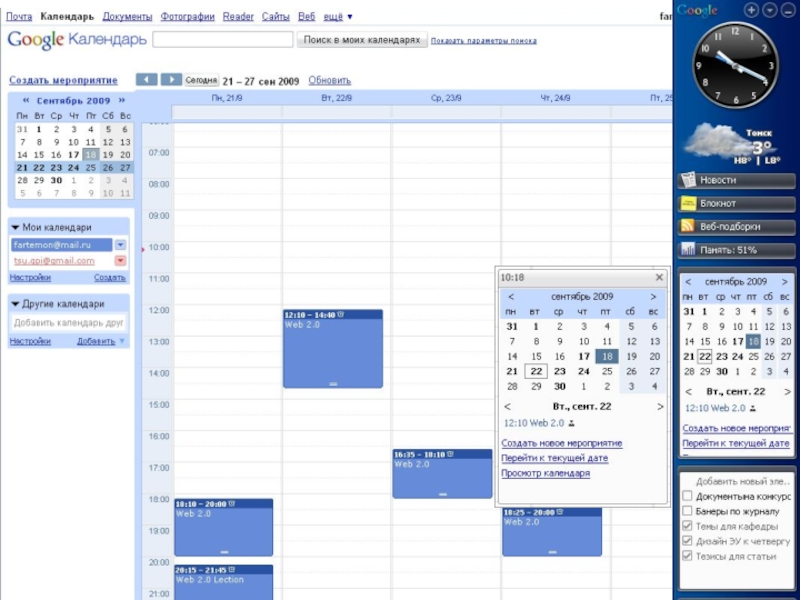Open dropdown for tsu.gpi@gmail.com calendar

[120, 261]
